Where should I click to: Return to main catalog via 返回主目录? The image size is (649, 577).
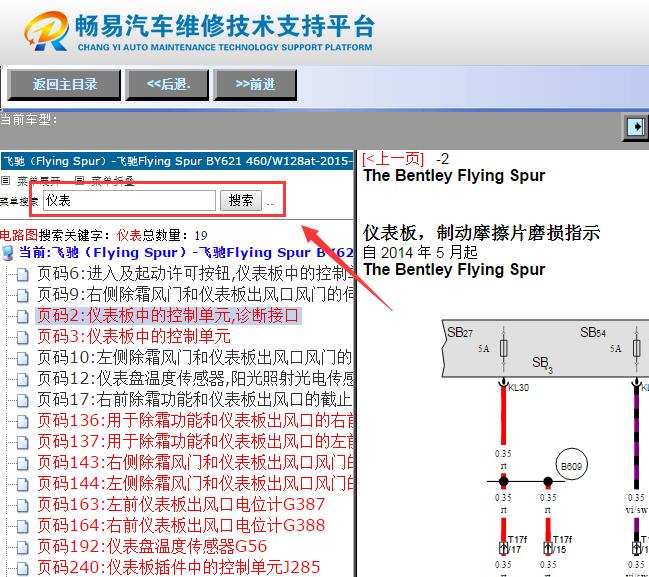pos(65,84)
